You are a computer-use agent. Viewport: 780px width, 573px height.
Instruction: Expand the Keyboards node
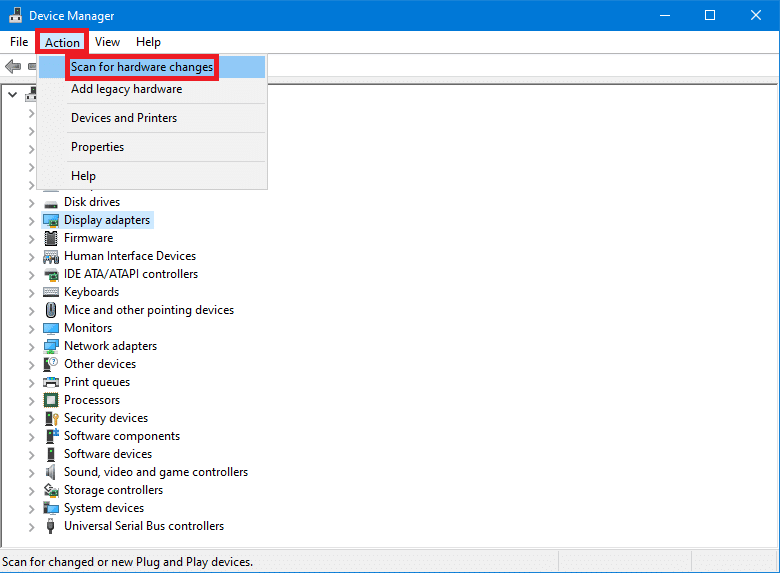(x=31, y=293)
